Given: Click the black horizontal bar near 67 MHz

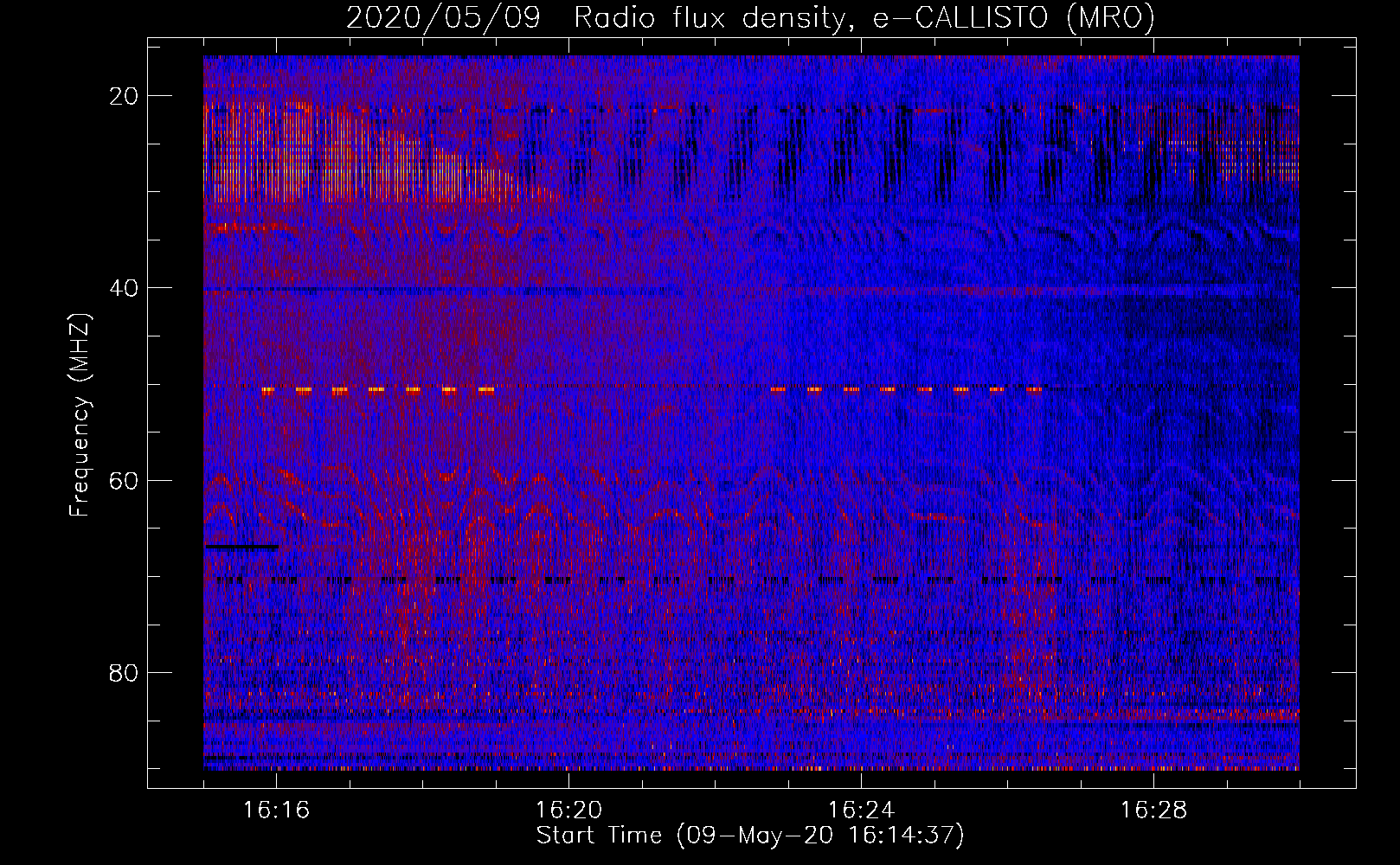Looking at the screenshot, I should pyautogui.click(x=241, y=547).
